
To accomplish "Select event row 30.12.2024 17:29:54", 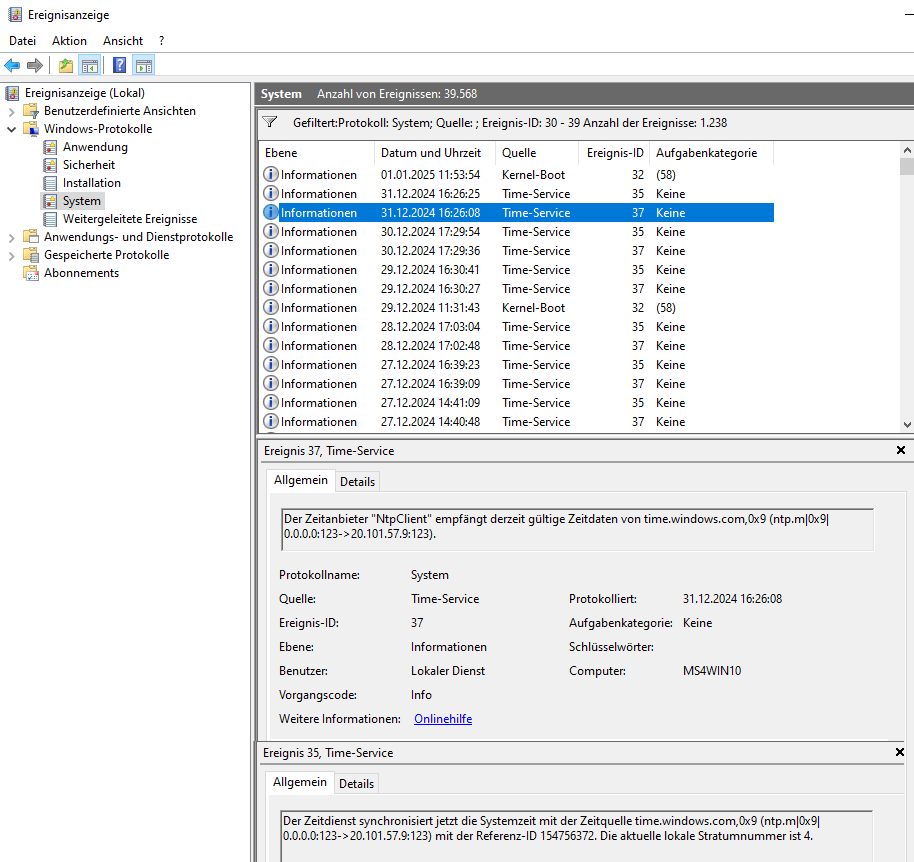I will pyautogui.click(x=518, y=231).
